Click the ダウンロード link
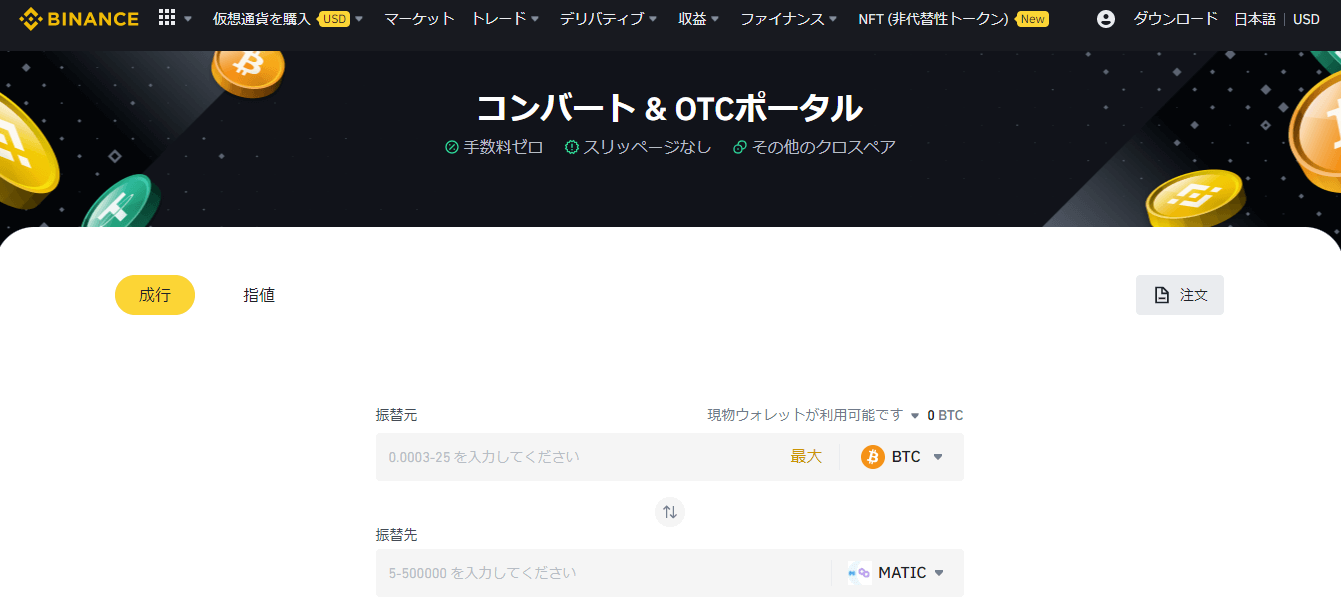The width and height of the screenshot is (1341, 599). (1175, 18)
